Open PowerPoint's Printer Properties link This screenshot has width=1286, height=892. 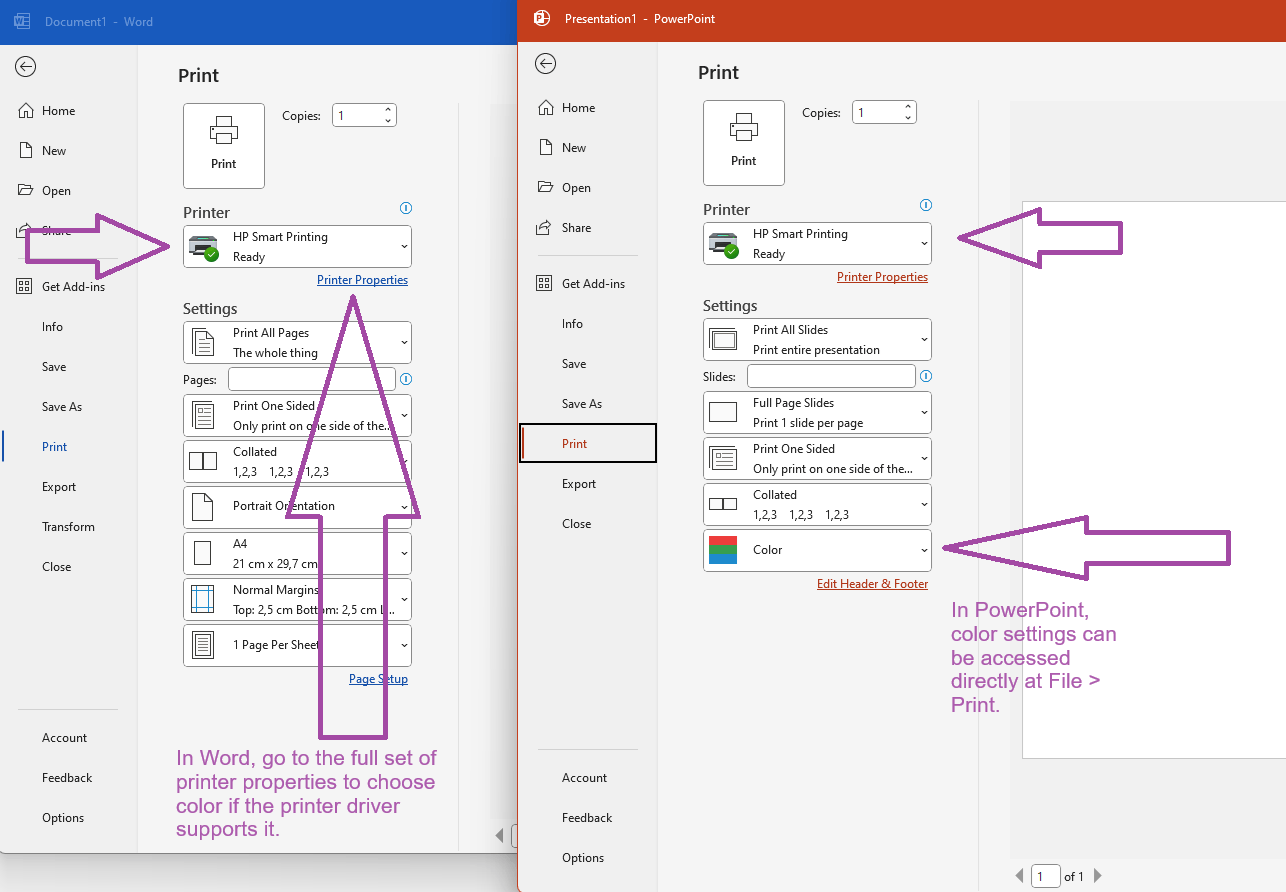tap(882, 277)
